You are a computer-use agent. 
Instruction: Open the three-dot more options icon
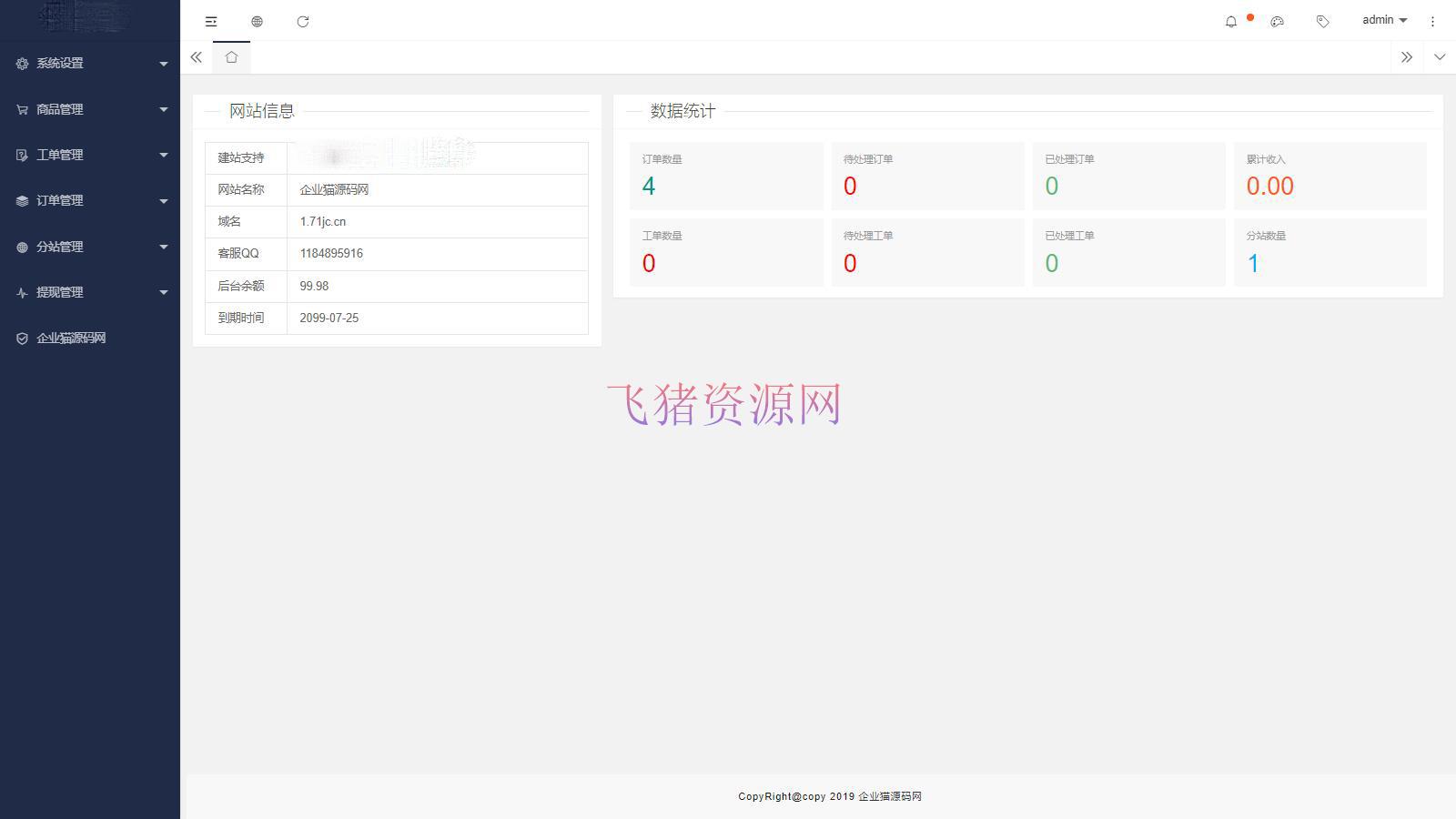pos(1432,21)
